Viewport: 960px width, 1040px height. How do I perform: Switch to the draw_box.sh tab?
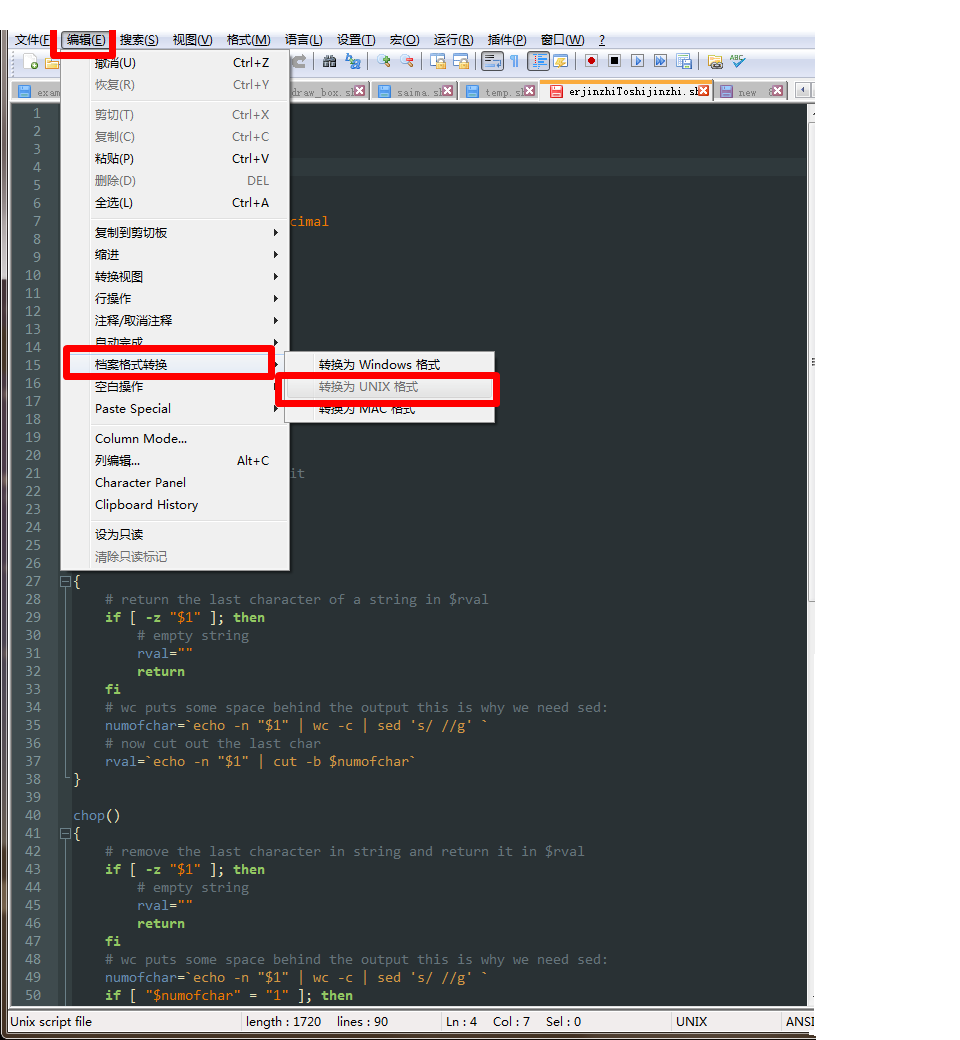(328, 92)
